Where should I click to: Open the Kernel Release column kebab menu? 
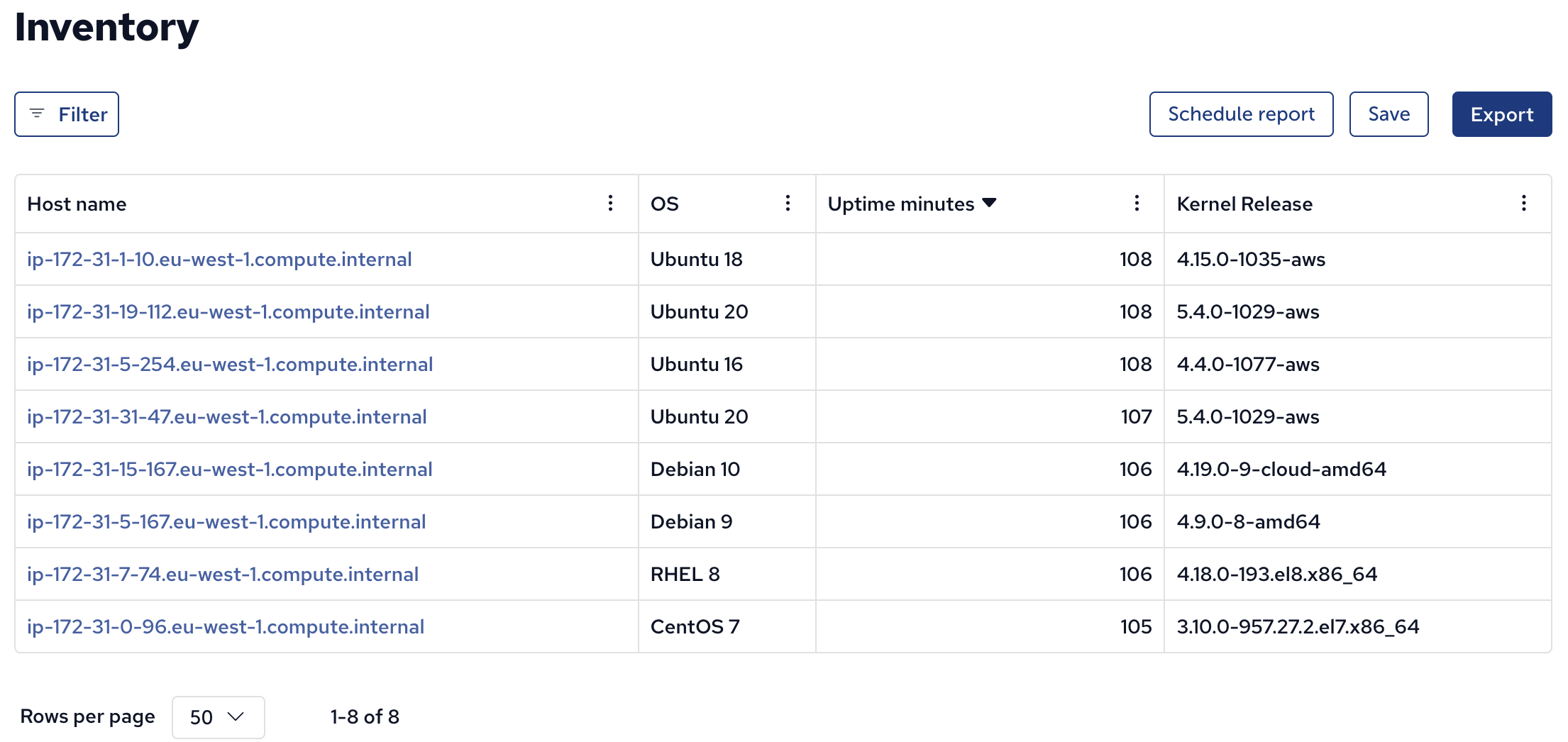pyautogui.click(x=1523, y=204)
